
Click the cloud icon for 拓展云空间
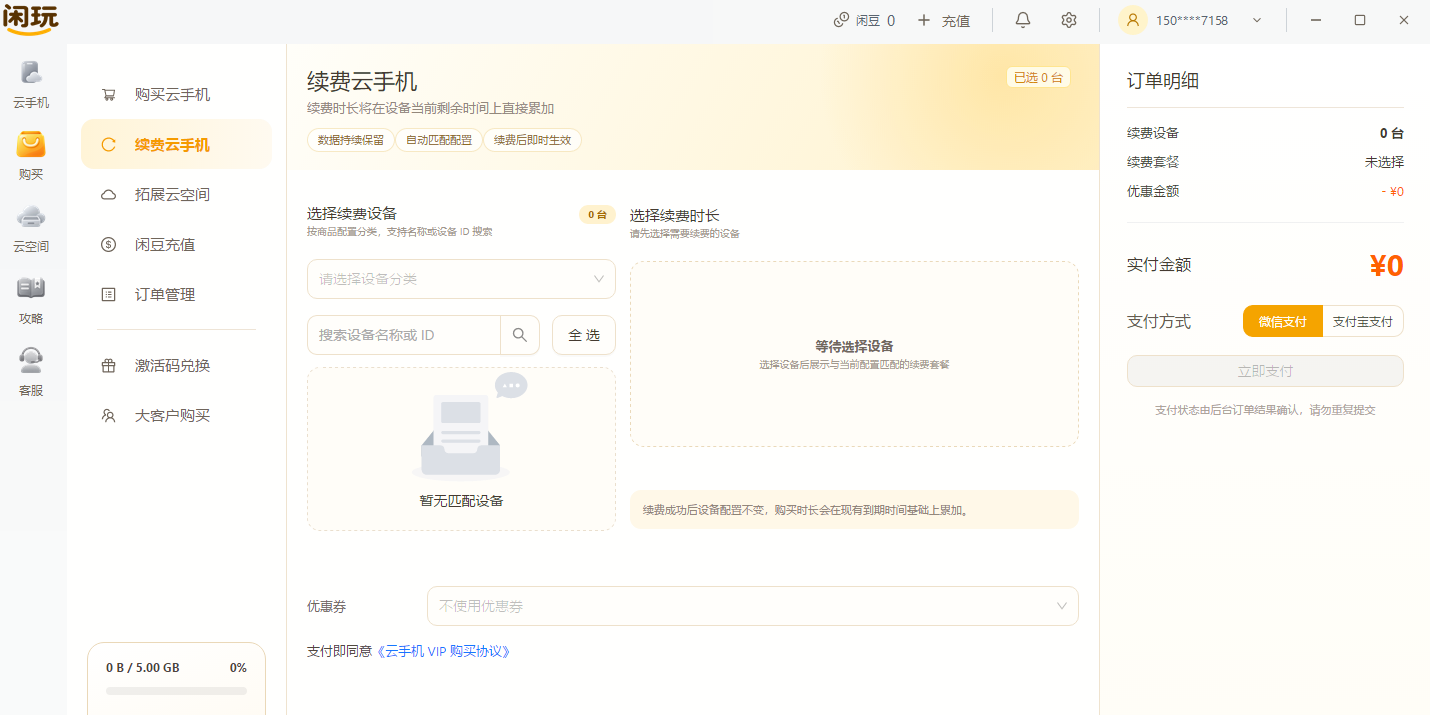[109, 195]
